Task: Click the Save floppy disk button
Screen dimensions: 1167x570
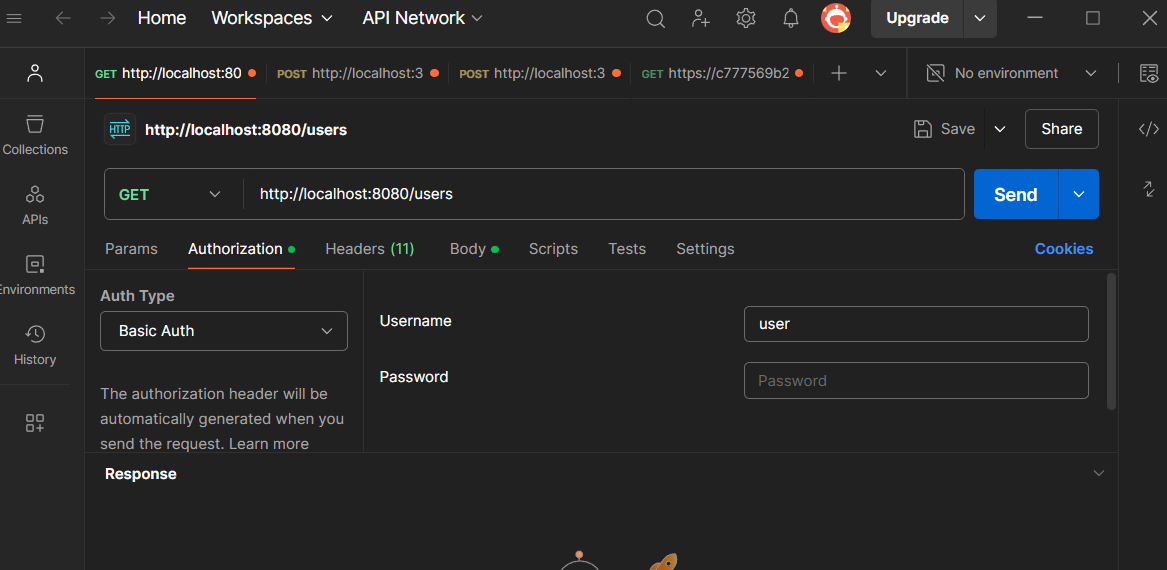Action: [944, 129]
